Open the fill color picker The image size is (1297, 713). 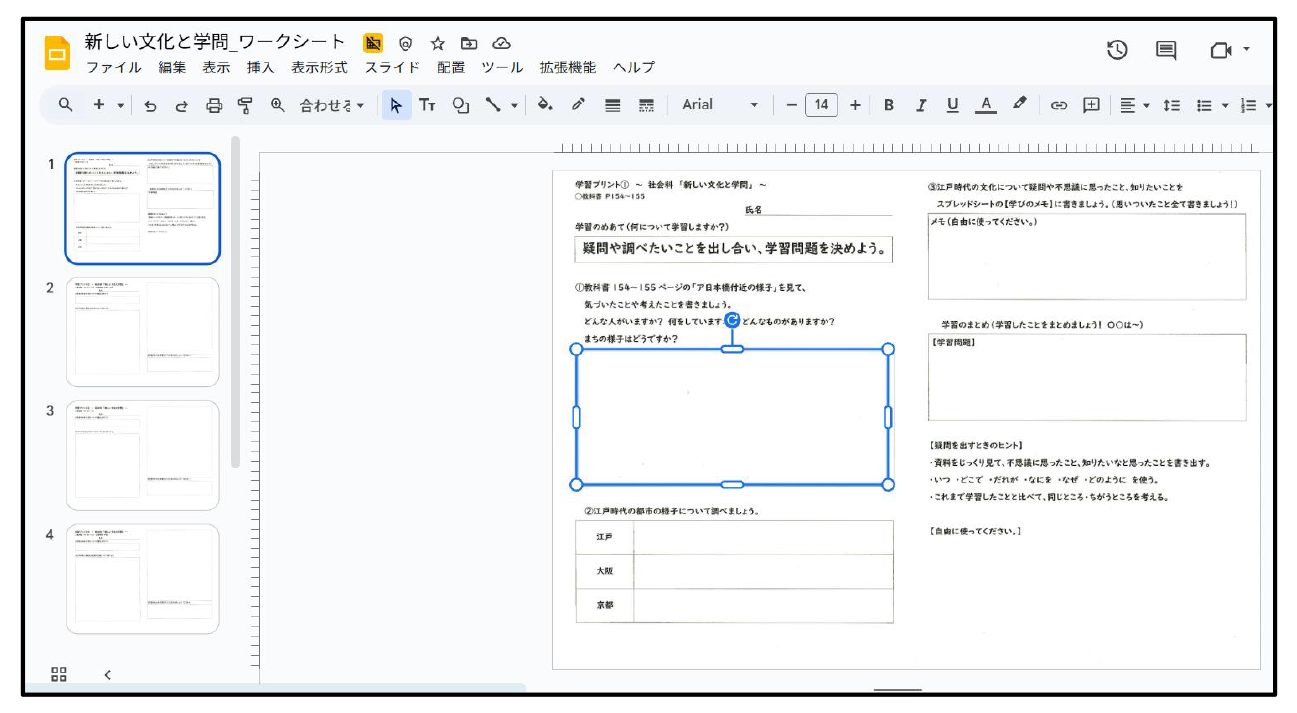(544, 105)
